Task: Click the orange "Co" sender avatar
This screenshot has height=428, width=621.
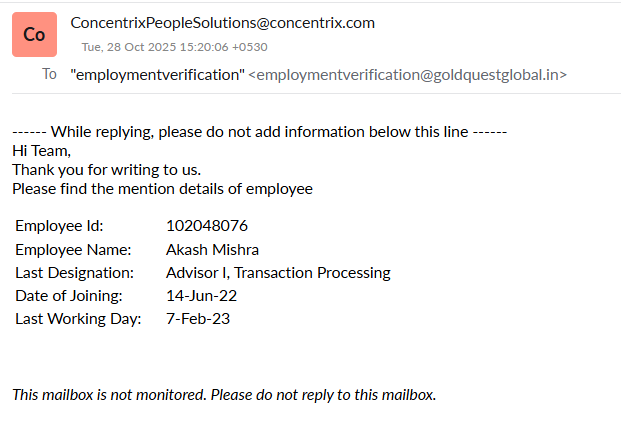Action: tap(34, 34)
